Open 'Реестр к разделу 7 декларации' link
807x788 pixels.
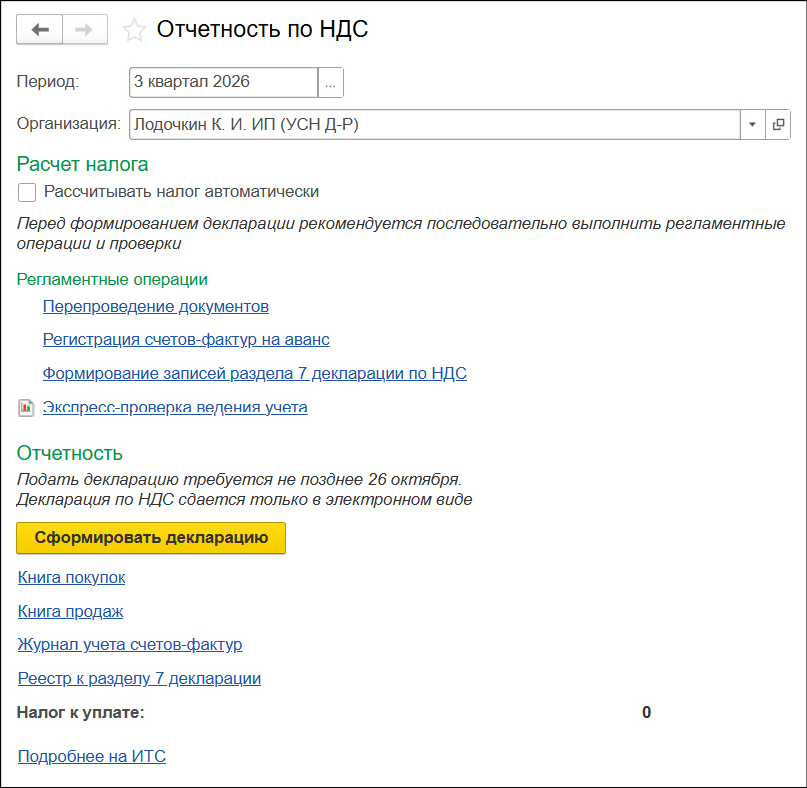[x=139, y=678]
